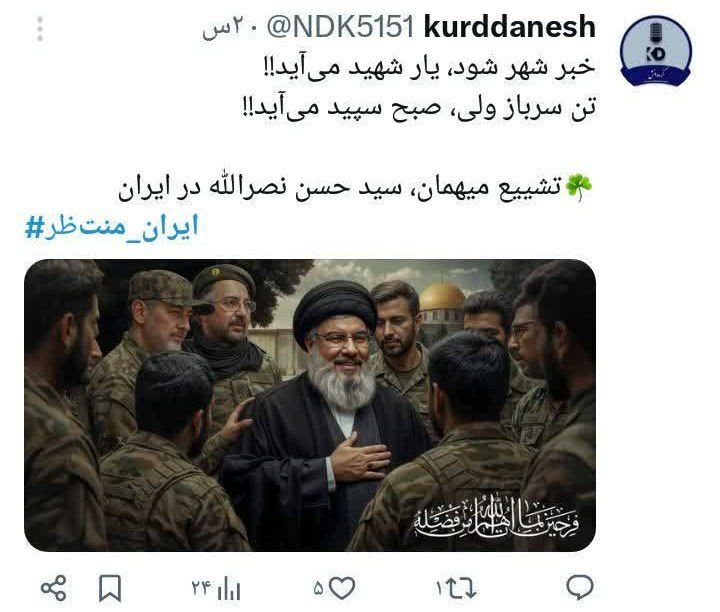Bookmark this tweet
The height and width of the screenshot is (612, 720).
click(110, 588)
